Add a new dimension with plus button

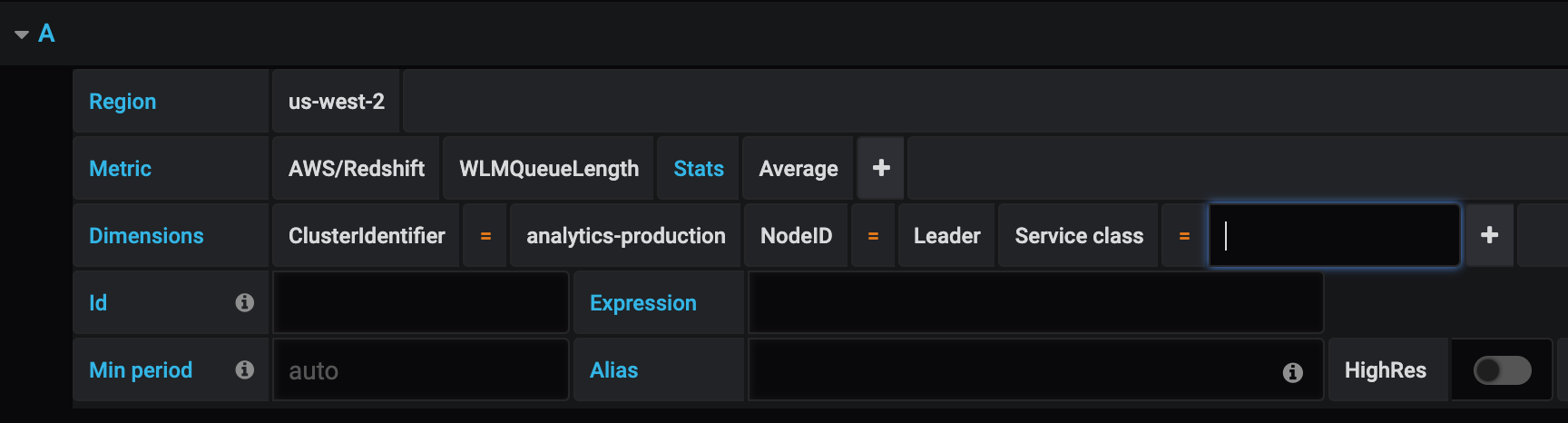1489,235
